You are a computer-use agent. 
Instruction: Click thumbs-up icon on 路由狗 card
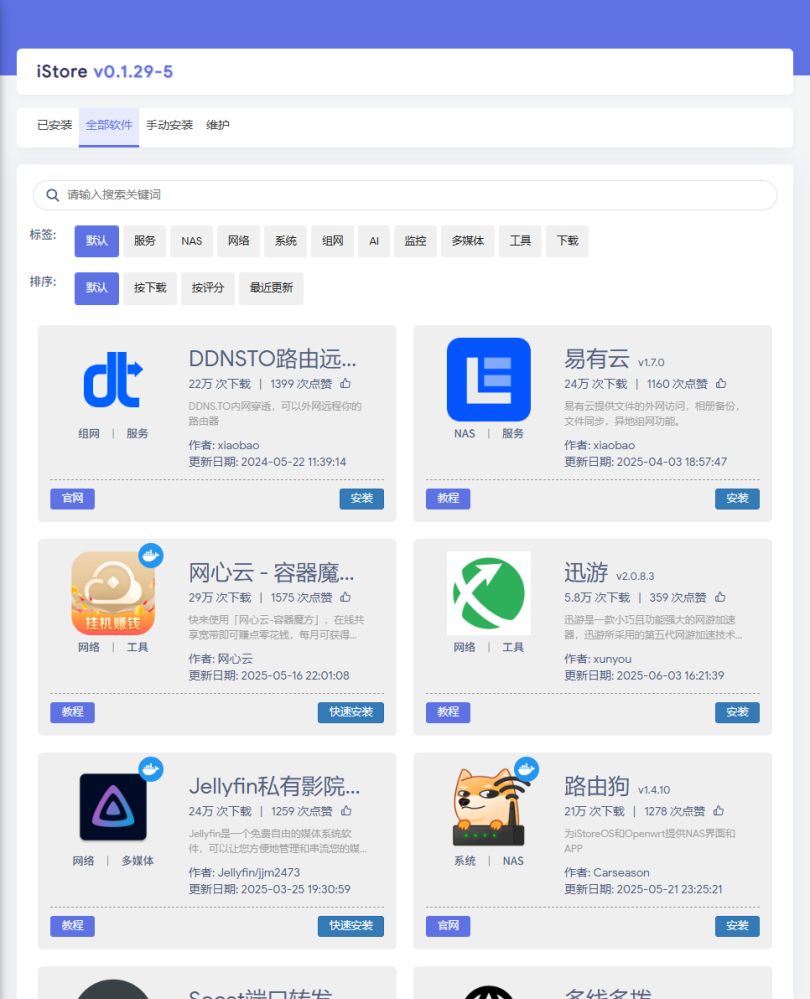coord(719,811)
